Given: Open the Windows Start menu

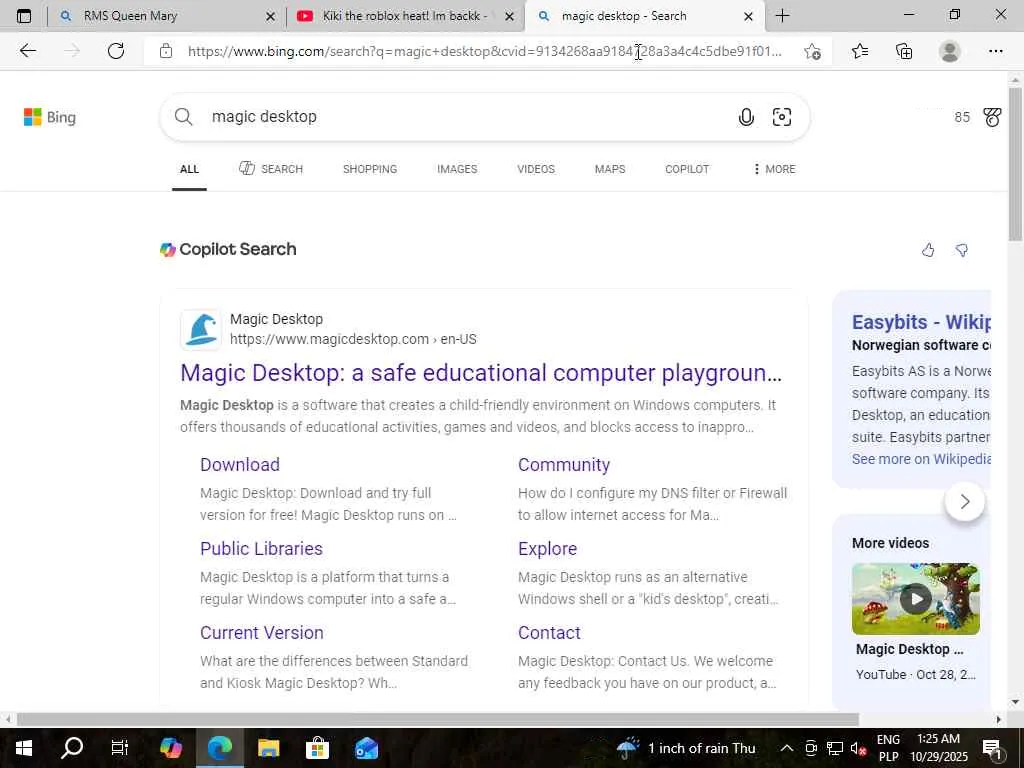Looking at the screenshot, I should point(24,748).
